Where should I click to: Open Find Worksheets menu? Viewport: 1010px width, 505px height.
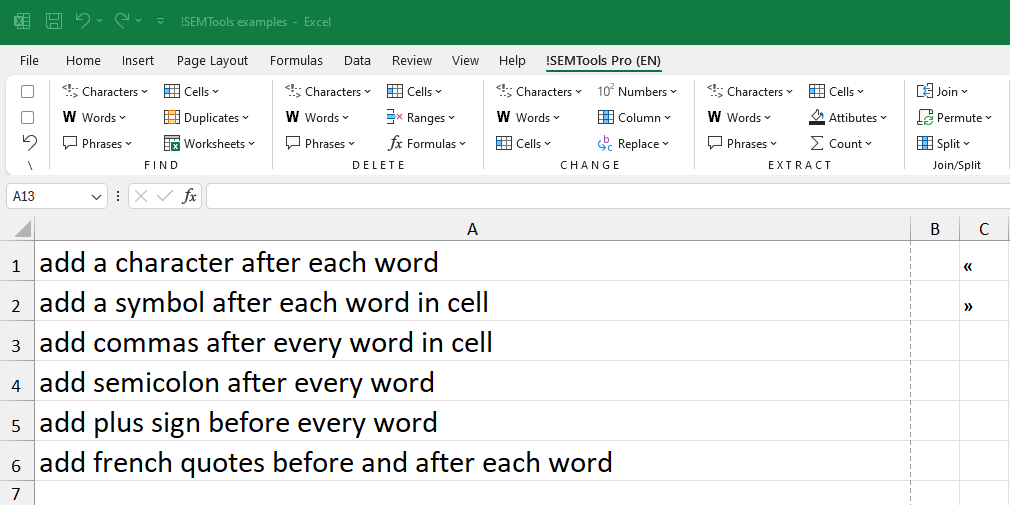[x=209, y=143]
